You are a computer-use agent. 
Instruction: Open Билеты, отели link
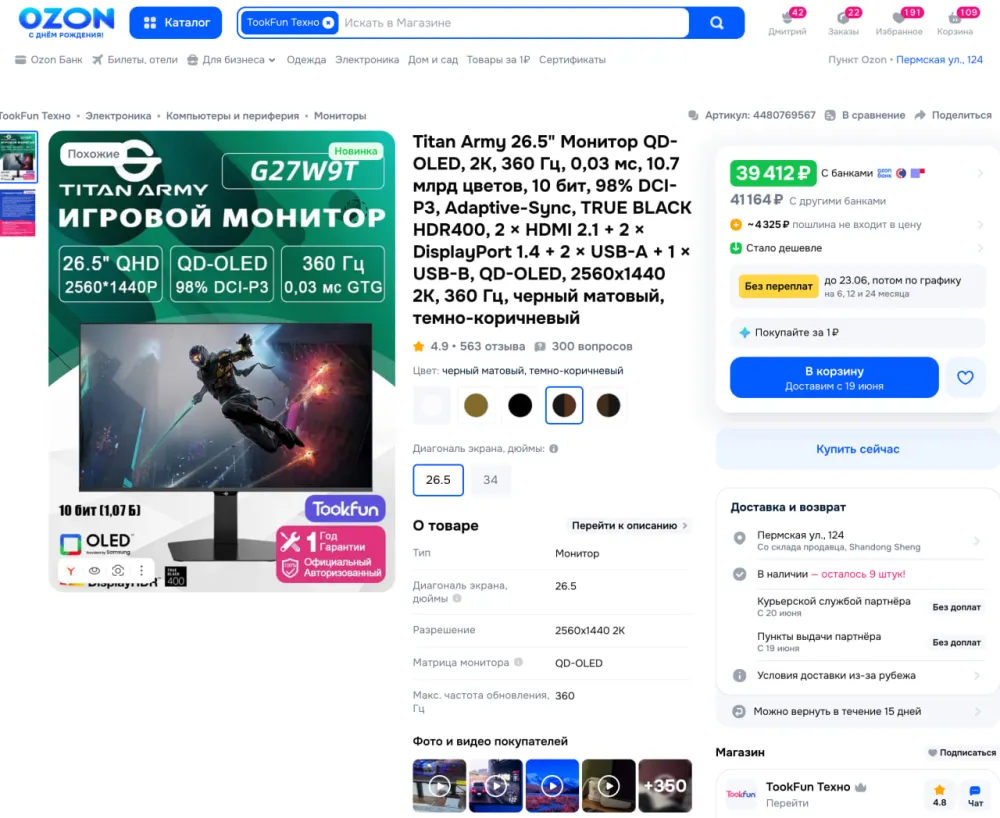135,59
